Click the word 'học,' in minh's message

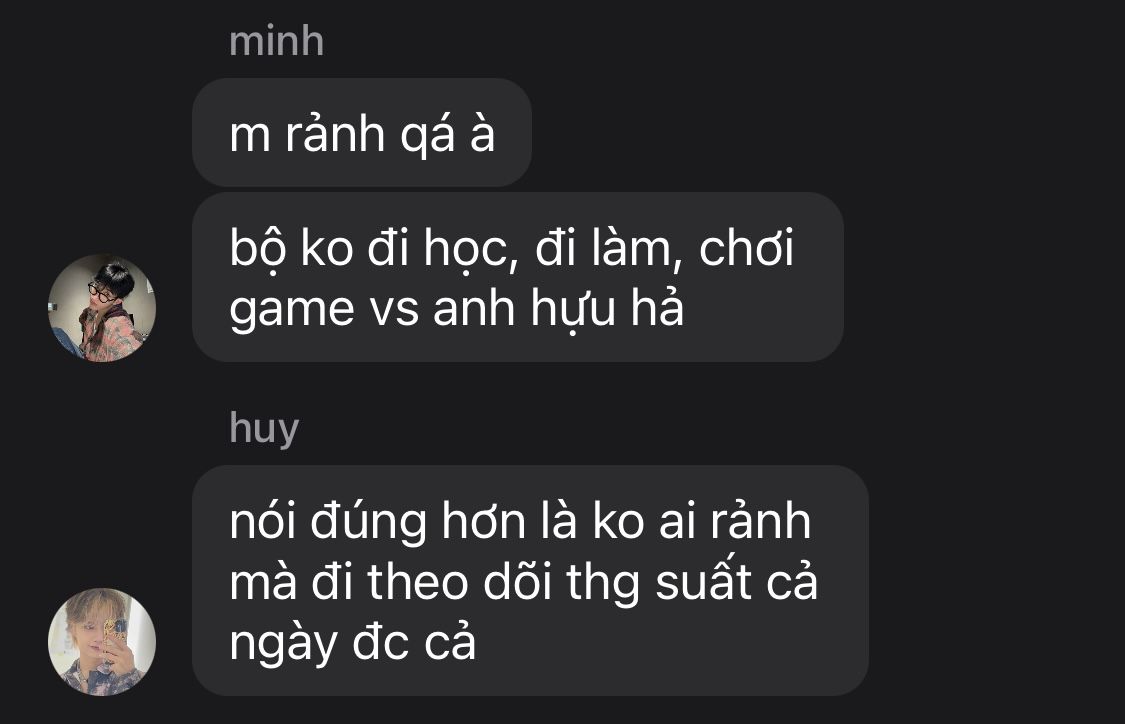(471, 249)
